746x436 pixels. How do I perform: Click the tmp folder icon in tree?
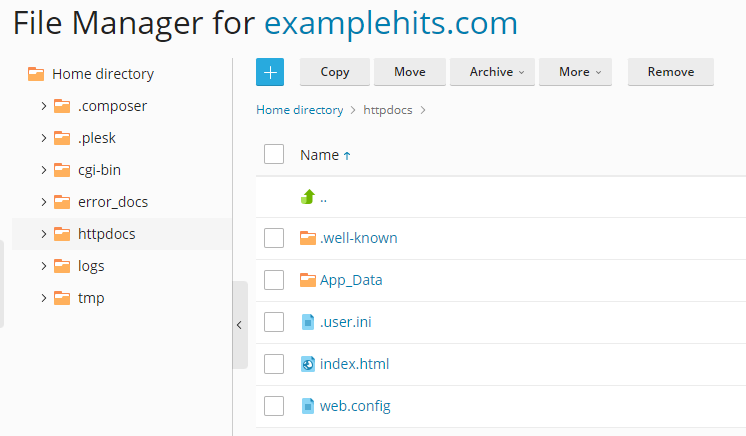pyautogui.click(x=62, y=298)
